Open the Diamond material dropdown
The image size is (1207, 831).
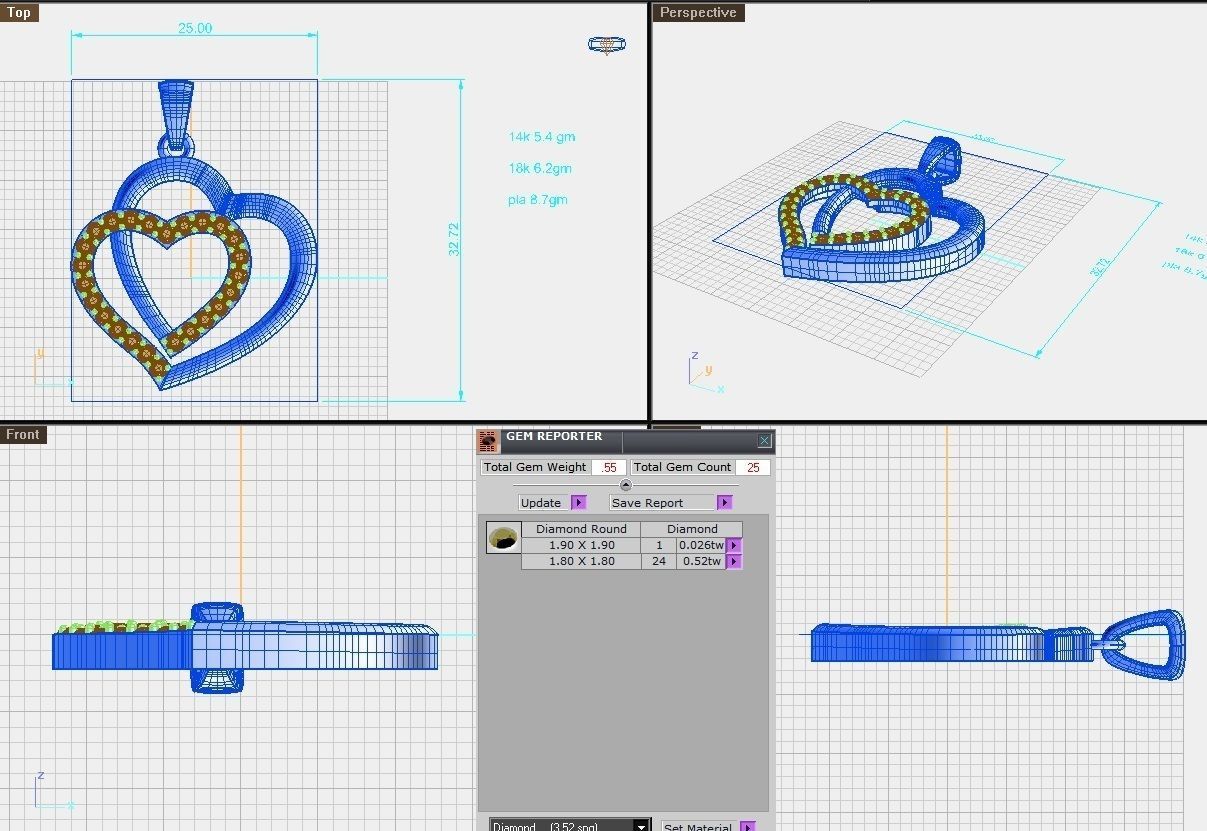click(x=641, y=826)
